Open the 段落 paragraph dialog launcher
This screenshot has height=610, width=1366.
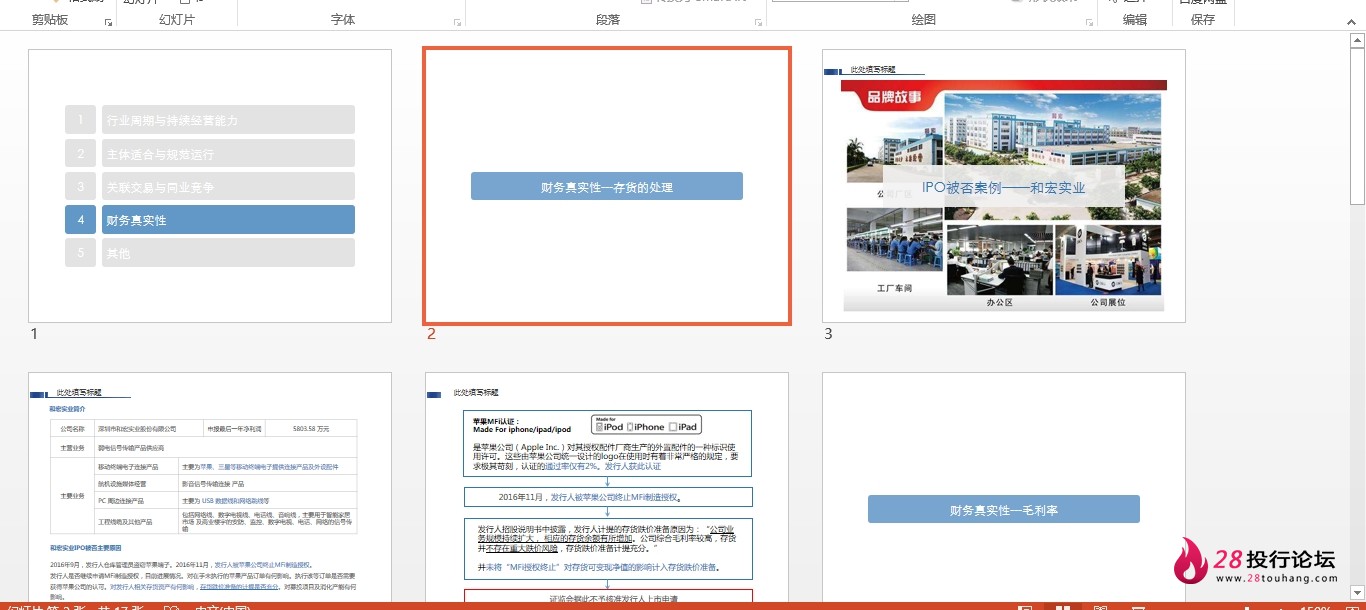coord(757,21)
